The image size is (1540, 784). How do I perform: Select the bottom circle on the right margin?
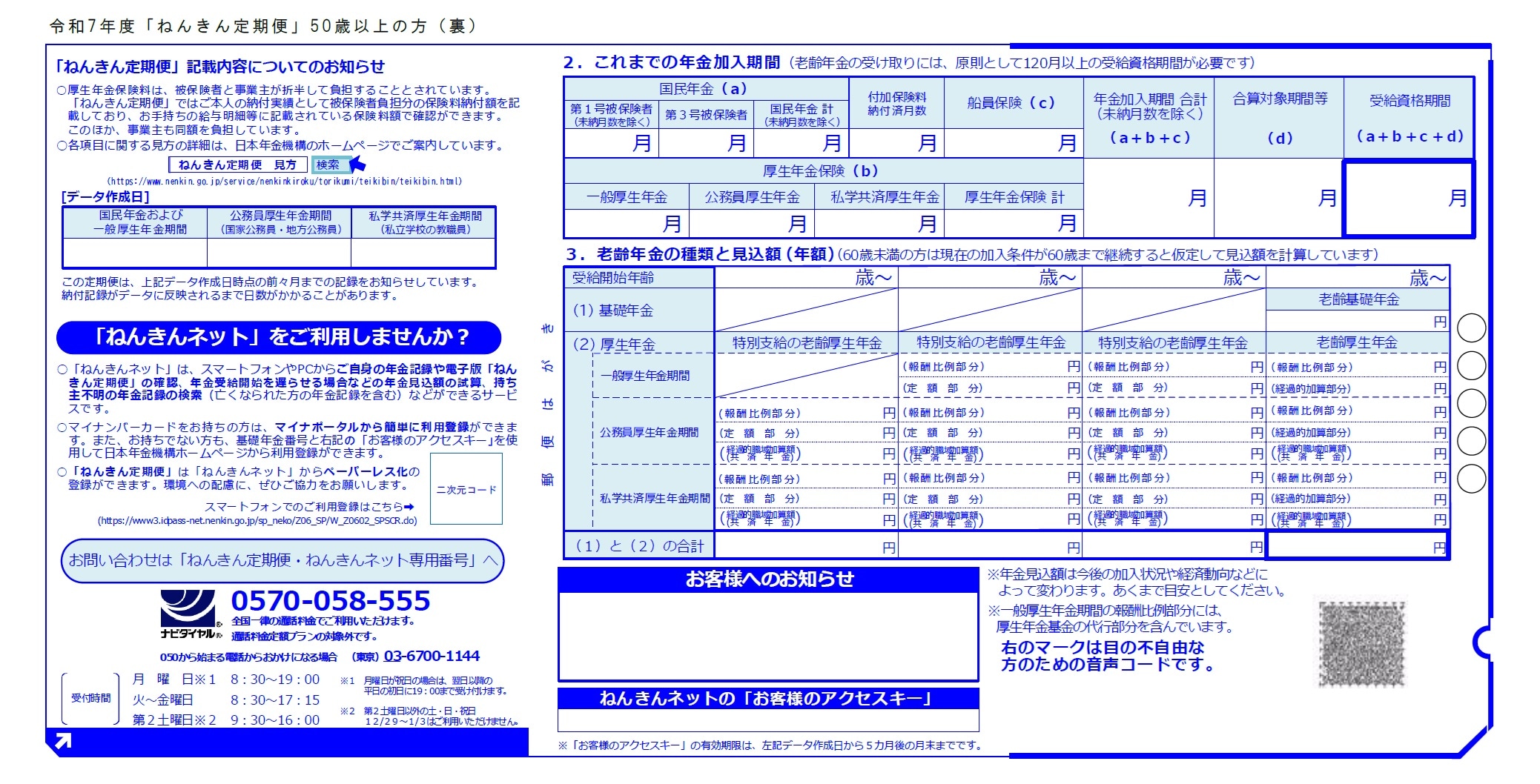[1471, 479]
